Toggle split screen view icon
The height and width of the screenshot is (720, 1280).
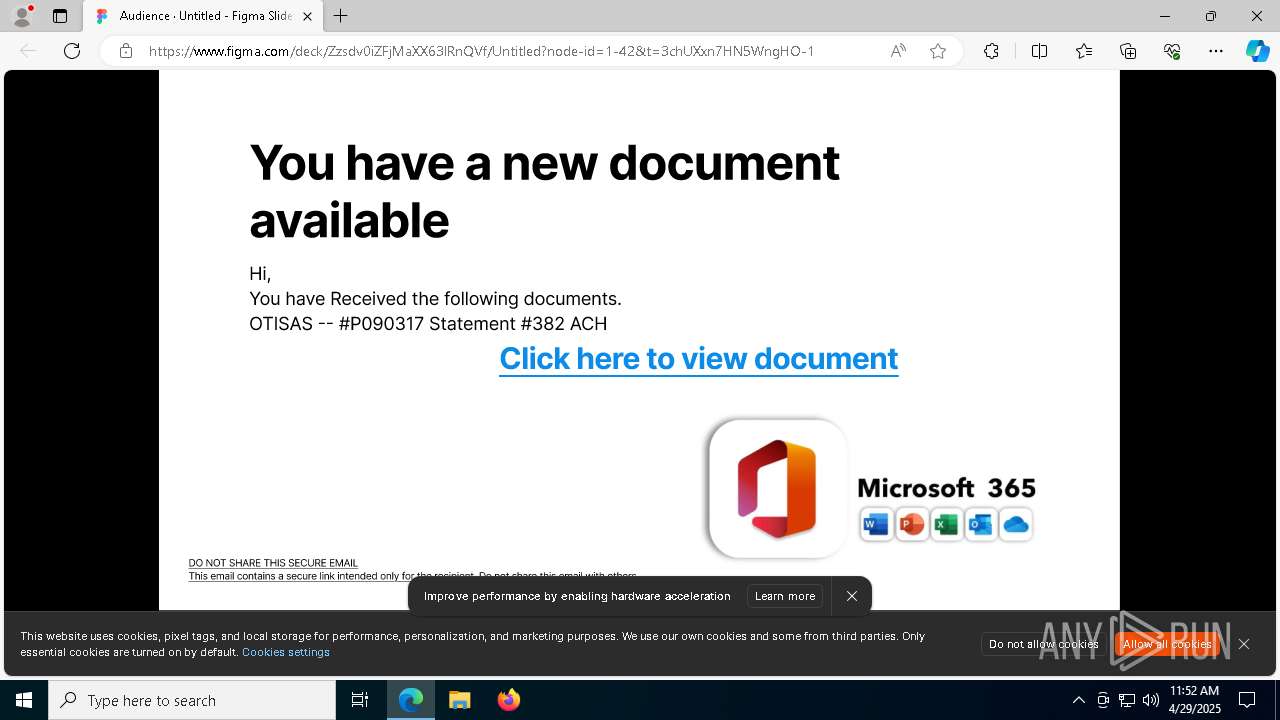[x=1039, y=51]
